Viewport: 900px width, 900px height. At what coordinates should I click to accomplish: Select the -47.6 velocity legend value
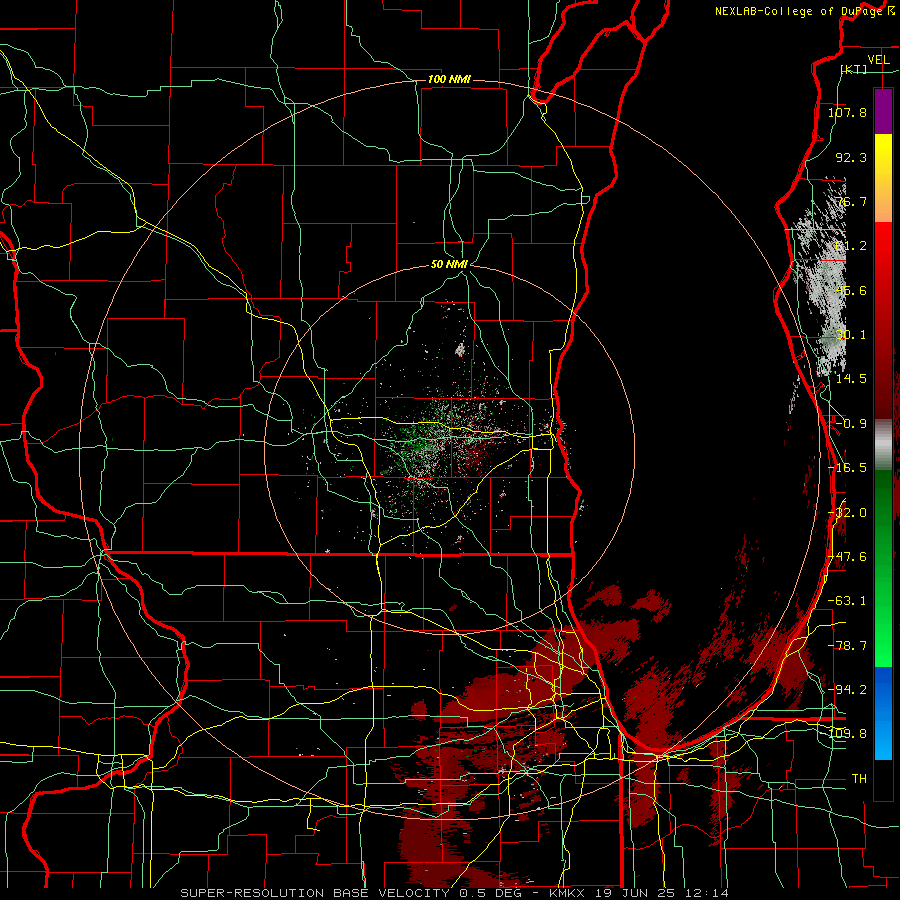847,557
